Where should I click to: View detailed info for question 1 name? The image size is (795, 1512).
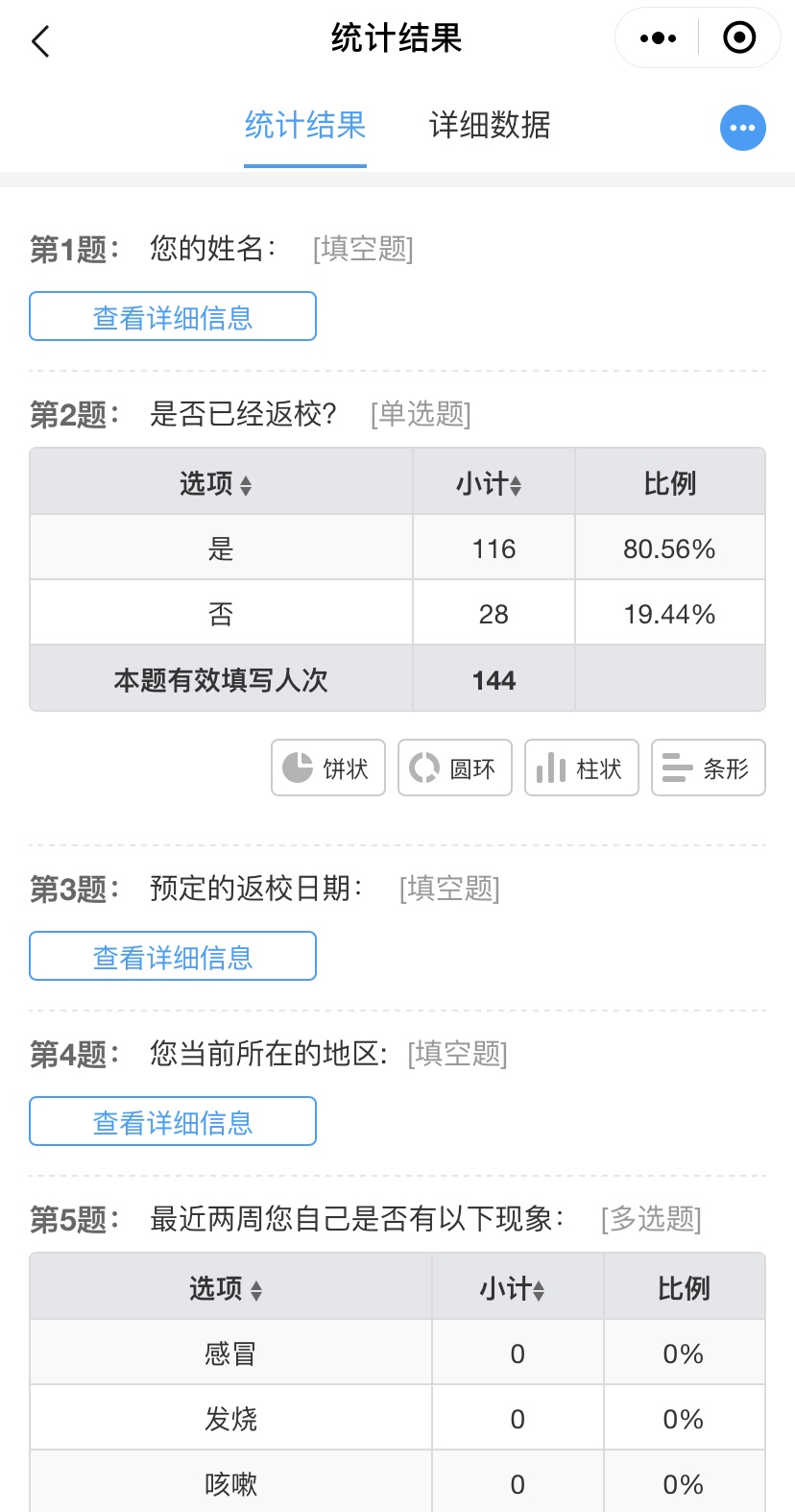coord(173,316)
